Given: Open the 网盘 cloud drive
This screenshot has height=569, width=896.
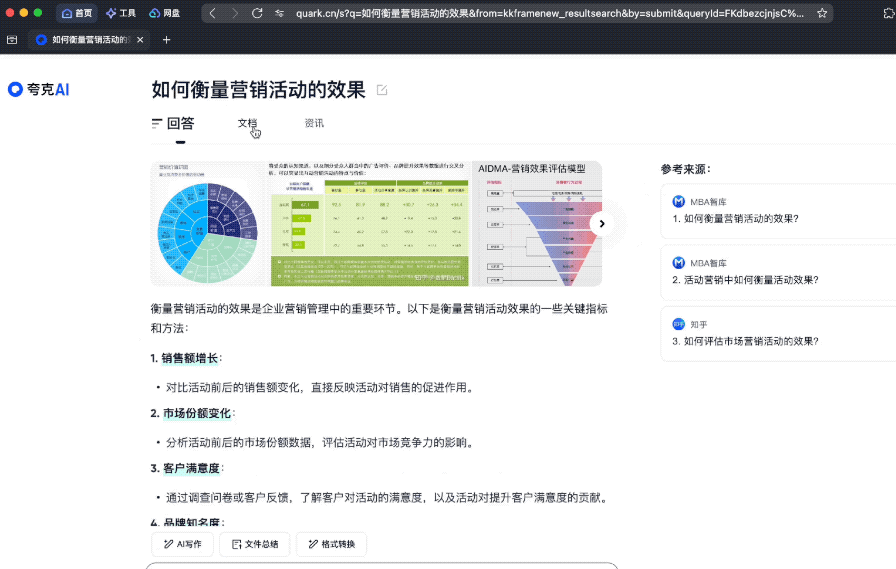Looking at the screenshot, I should pos(165,13).
